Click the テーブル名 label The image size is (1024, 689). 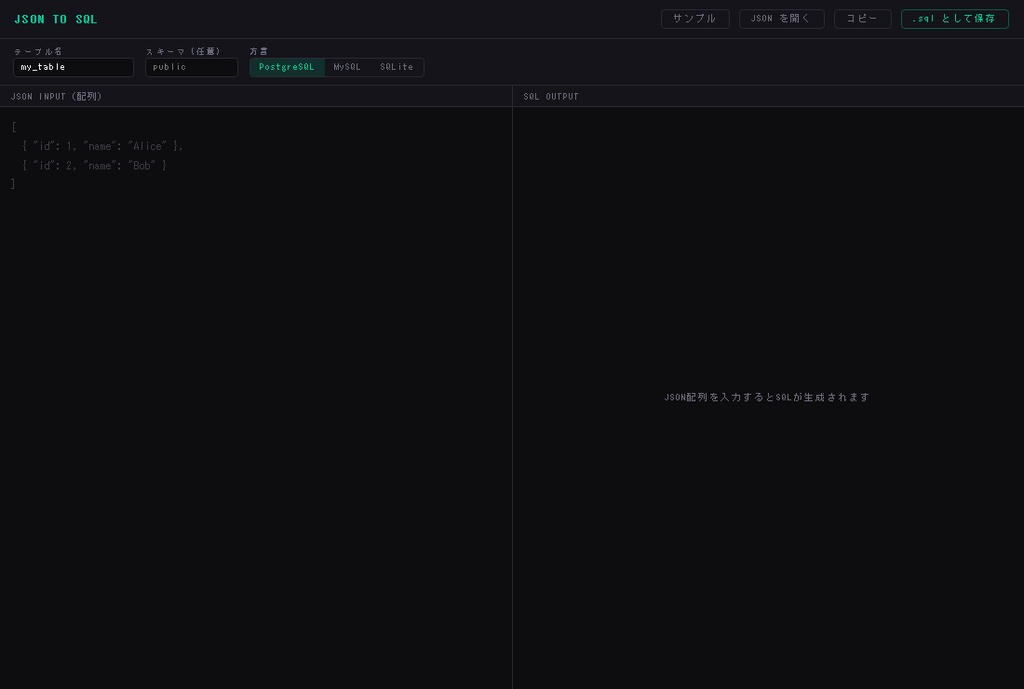click(x=38, y=52)
